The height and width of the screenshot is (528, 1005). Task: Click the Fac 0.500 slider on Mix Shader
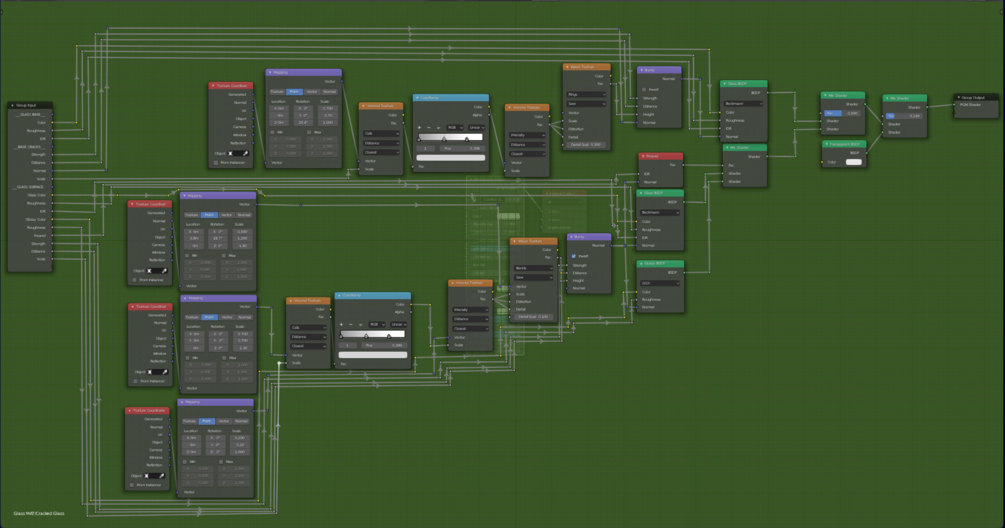[842, 113]
